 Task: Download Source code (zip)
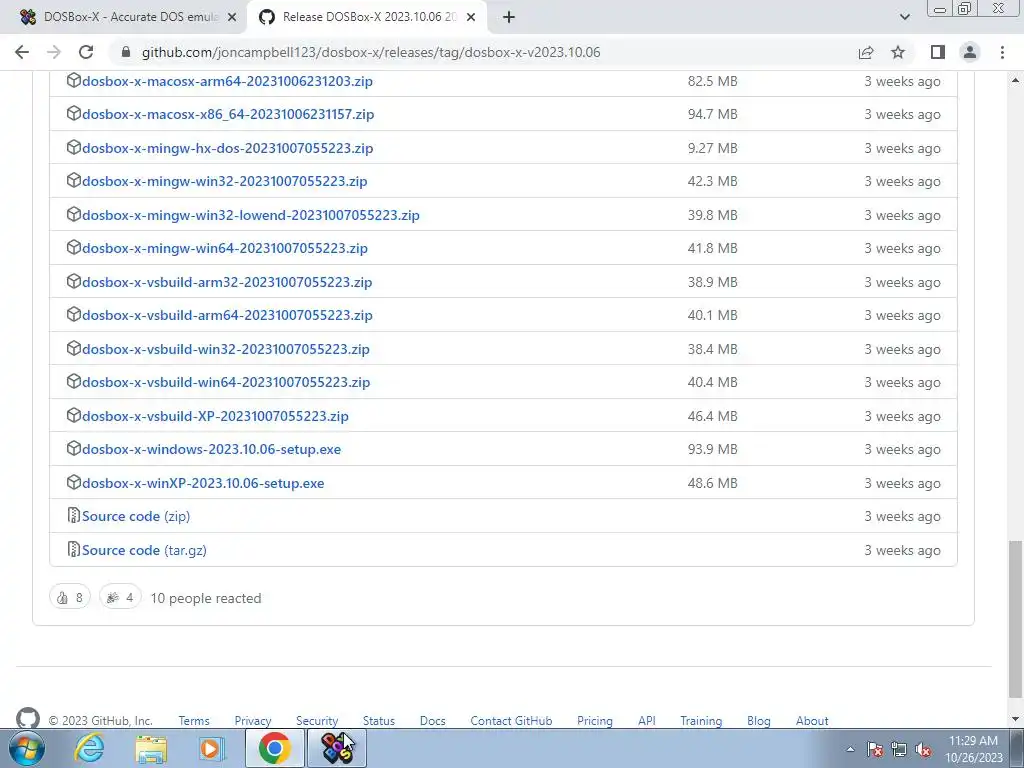pyautogui.click(x=136, y=516)
